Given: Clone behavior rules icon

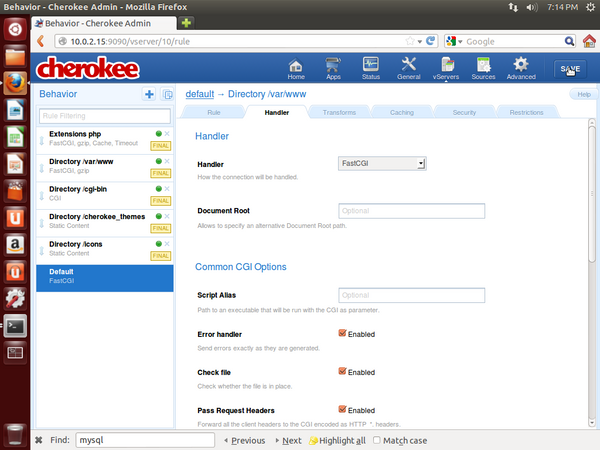Looking at the screenshot, I should (x=168, y=94).
